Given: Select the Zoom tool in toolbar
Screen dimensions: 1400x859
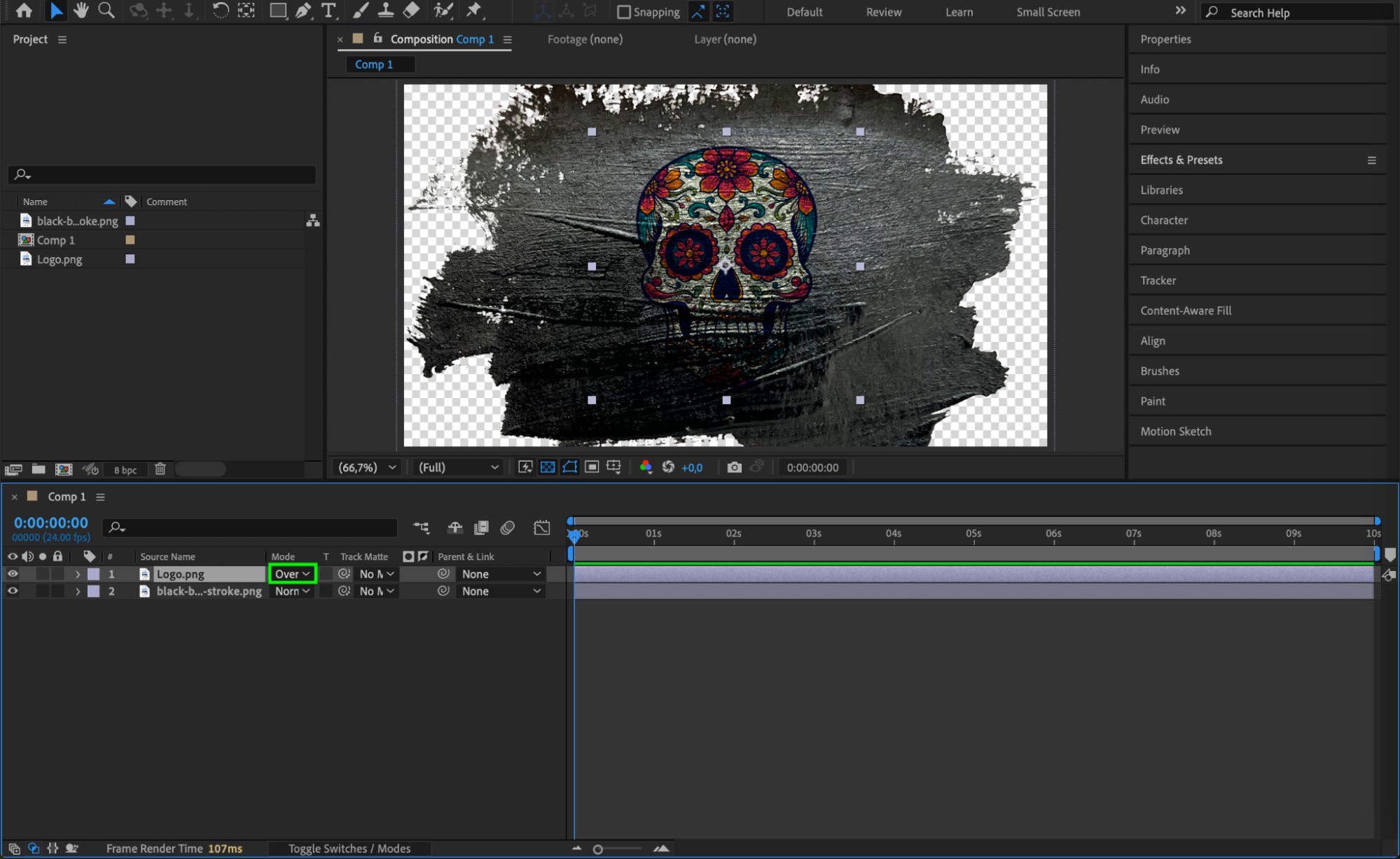Looking at the screenshot, I should [106, 11].
